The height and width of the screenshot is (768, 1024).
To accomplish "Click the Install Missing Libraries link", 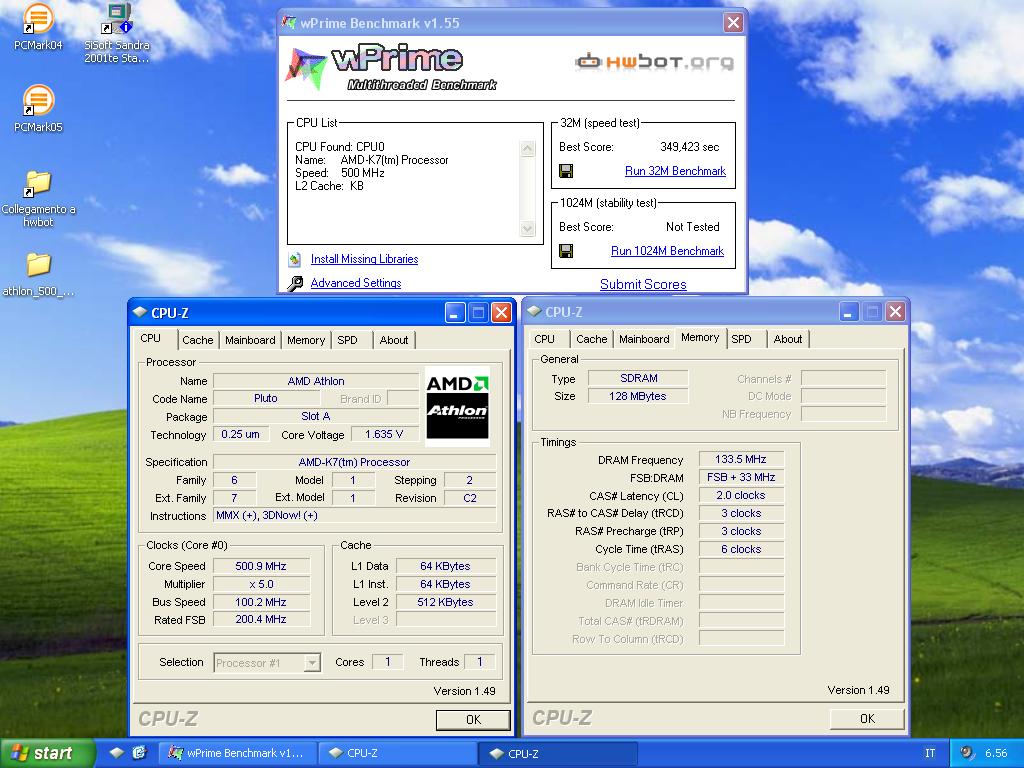I will pos(364,259).
